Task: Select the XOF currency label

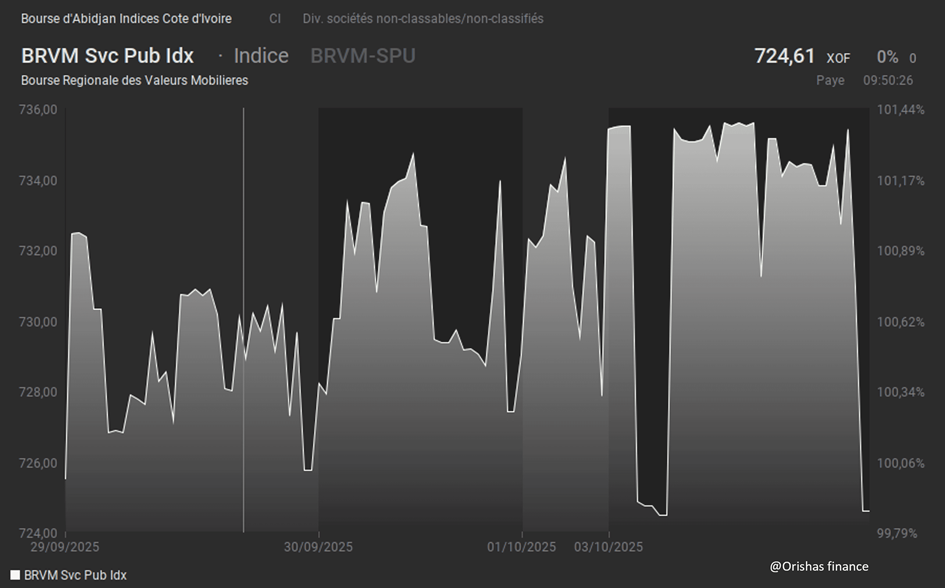Action: (x=838, y=58)
